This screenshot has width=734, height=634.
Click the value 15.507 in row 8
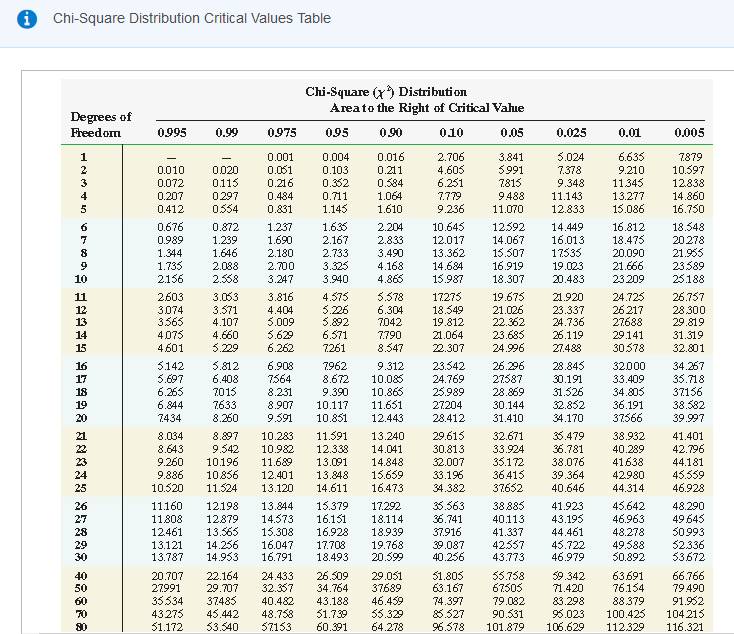(508, 253)
